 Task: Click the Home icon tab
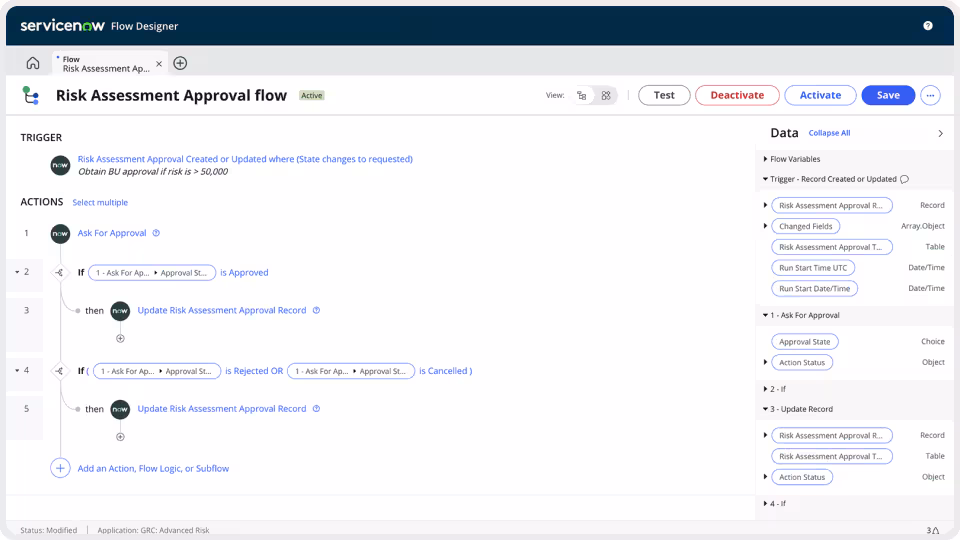pos(33,63)
